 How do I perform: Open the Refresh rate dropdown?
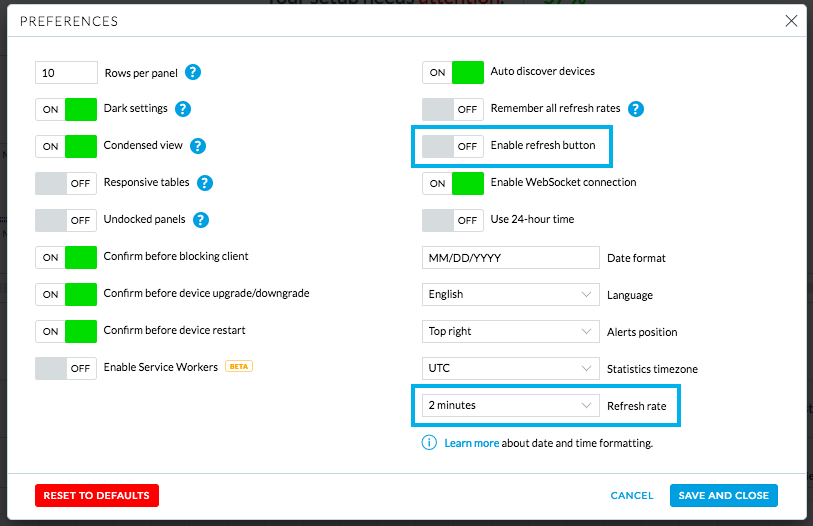pos(510,406)
